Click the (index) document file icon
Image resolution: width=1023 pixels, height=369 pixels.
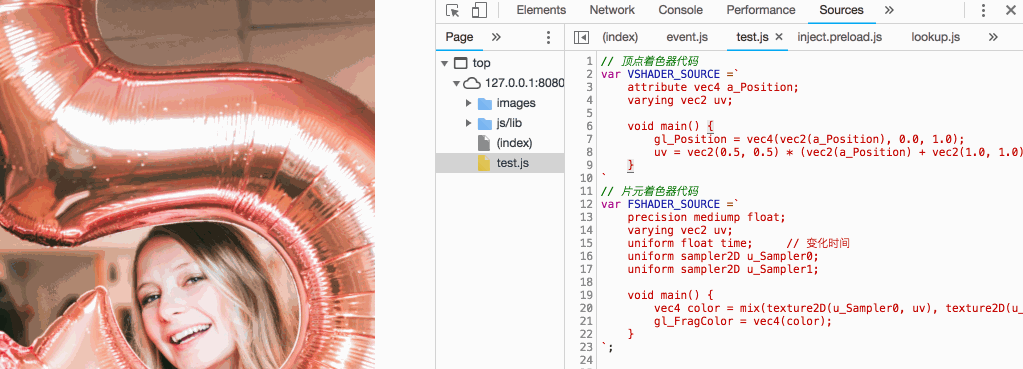(x=483, y=143)
